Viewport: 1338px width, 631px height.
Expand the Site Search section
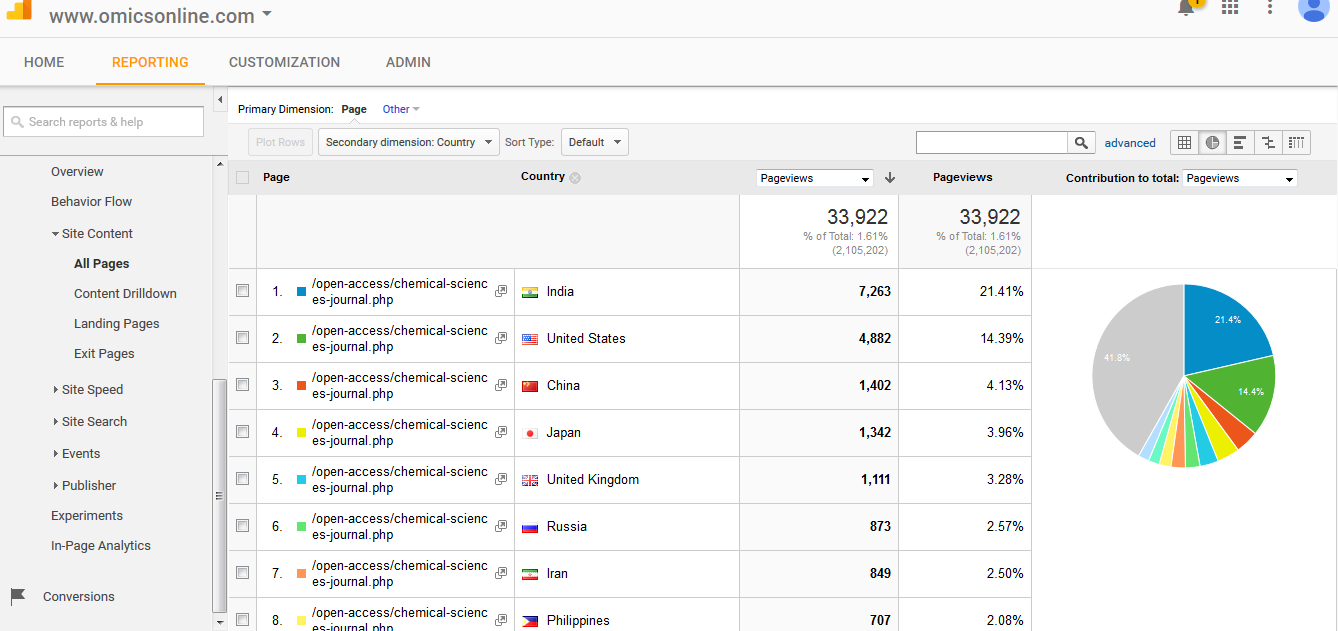coord(90,422)
